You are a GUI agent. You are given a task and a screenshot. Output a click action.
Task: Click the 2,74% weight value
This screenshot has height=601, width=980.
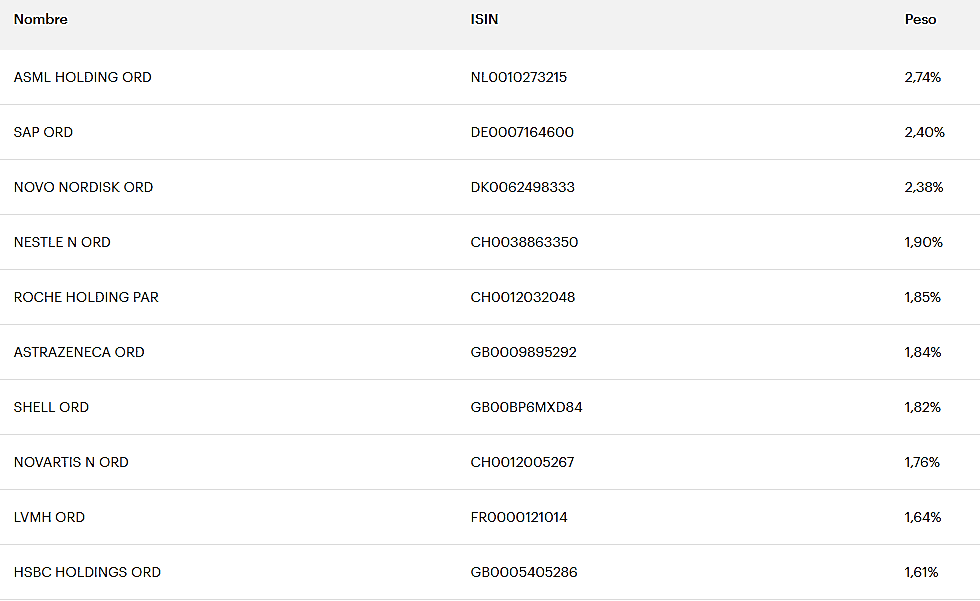point(923,77)
